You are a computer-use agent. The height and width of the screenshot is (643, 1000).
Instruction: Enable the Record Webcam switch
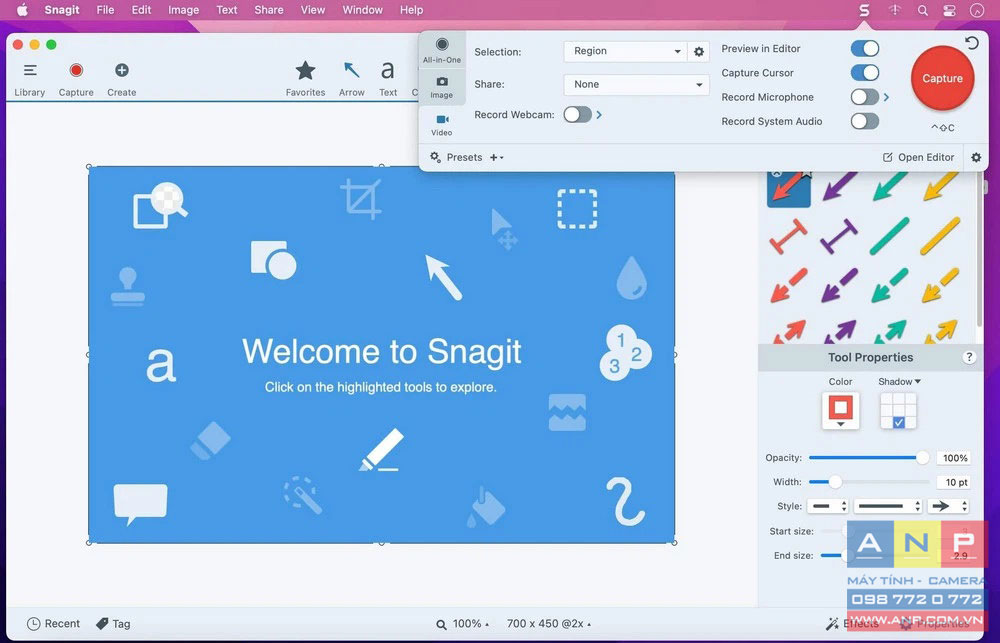578,115
